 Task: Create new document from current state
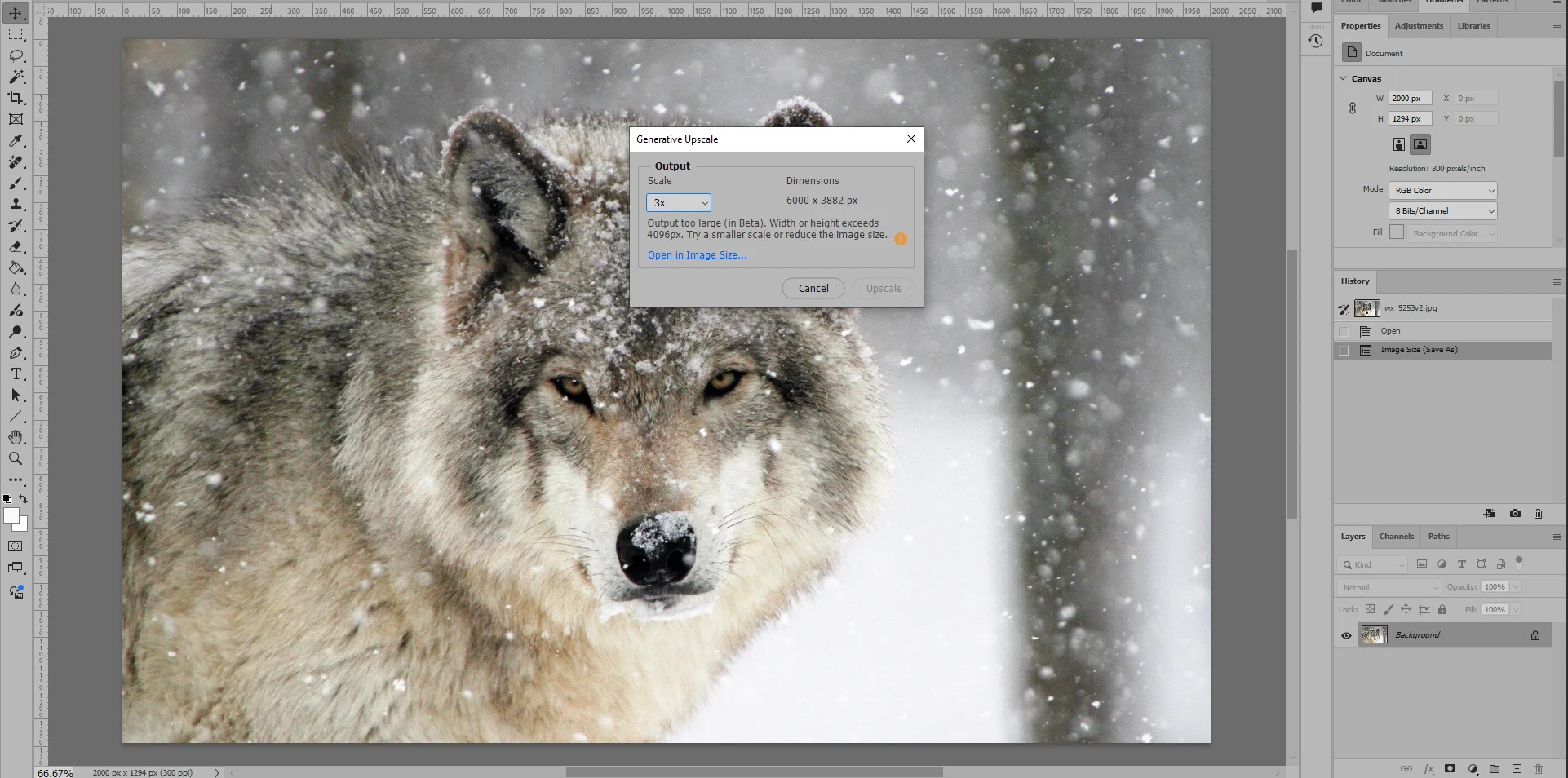click(1489, 514)
